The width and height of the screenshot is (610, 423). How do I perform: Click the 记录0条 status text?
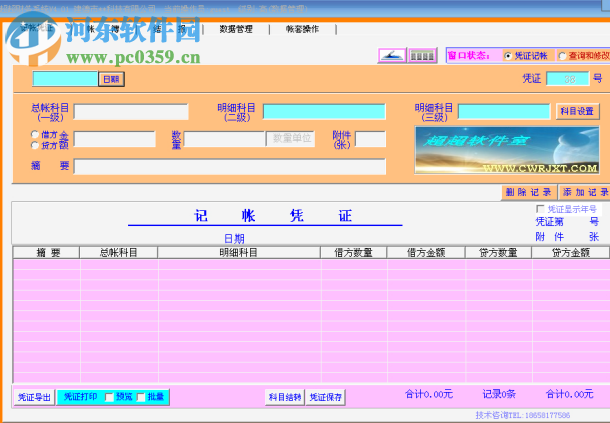click(x=499, y=395)
